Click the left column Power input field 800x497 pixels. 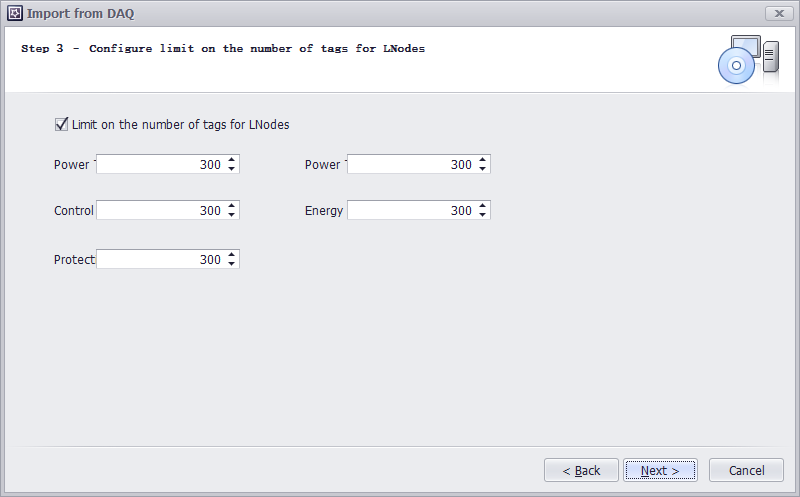click(160, 165)
